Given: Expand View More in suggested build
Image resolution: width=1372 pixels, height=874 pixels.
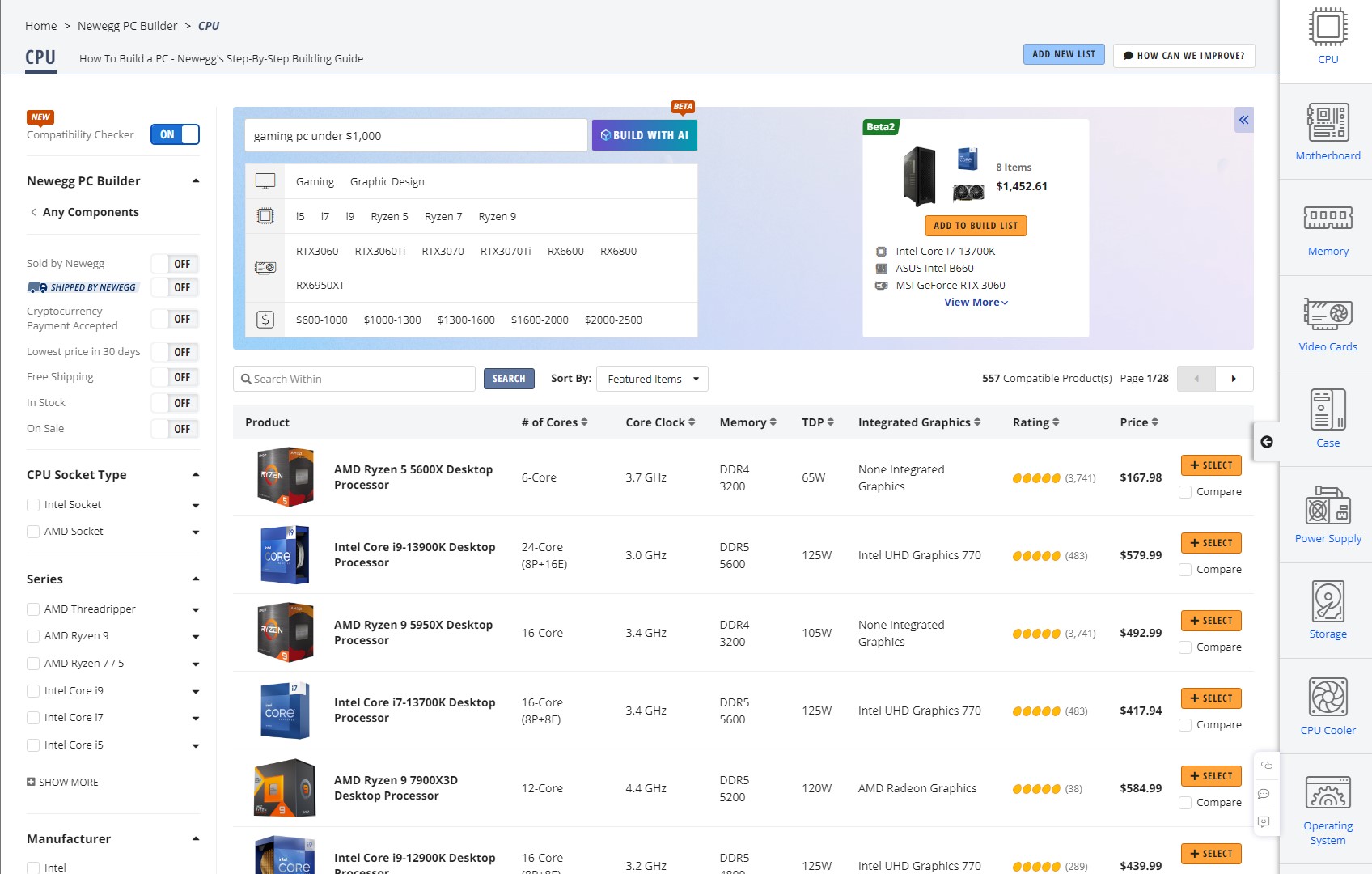Looking at the screenshot, I should (x=976, y=302).
